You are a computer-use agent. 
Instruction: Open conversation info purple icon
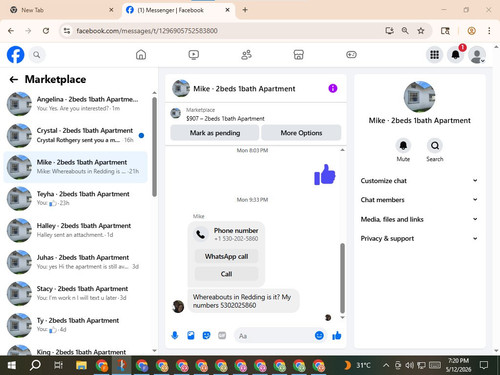pos(333,88)
